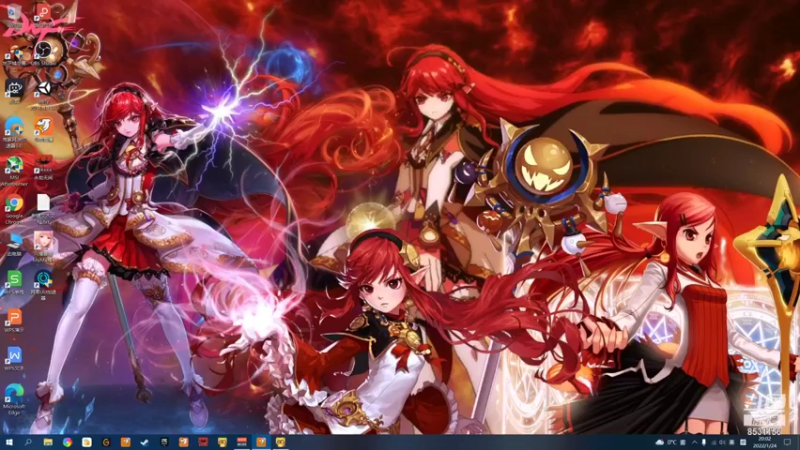Open the taskbar icon with letter G
The width and height of the screenshot is (800, 450).
(x=106, y=442)
